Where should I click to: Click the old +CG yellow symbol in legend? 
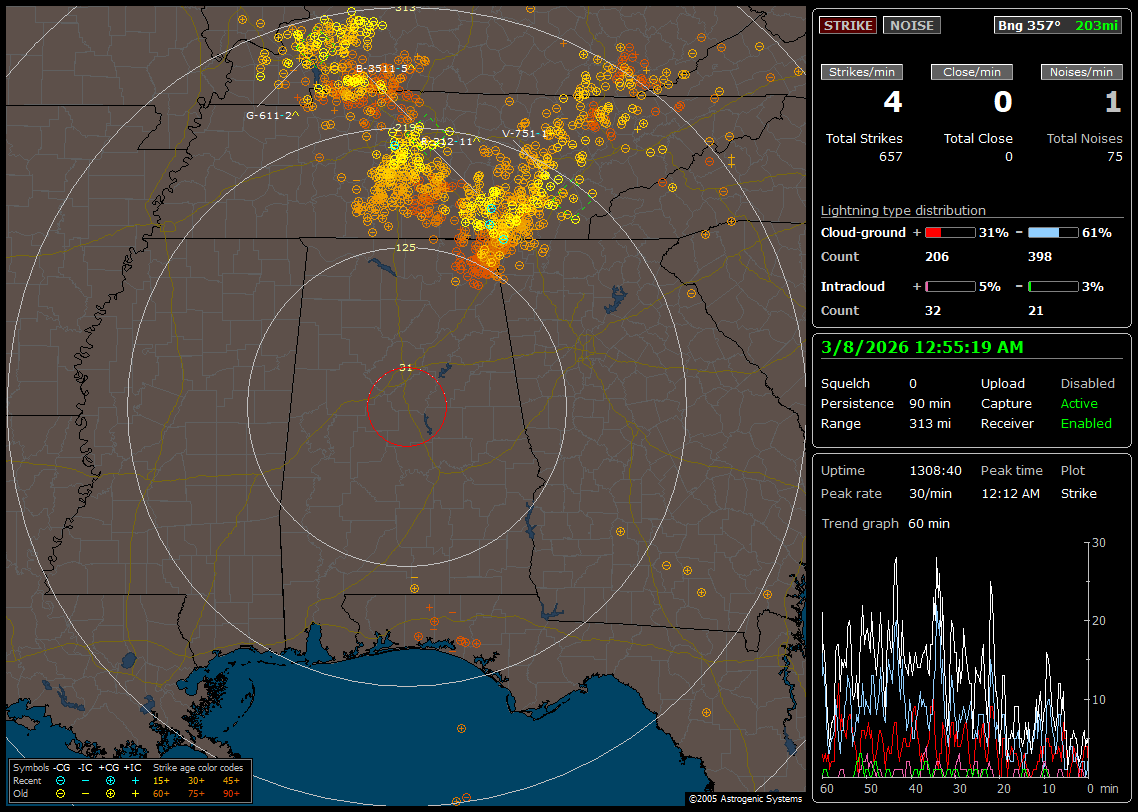(x=110, y=793)
